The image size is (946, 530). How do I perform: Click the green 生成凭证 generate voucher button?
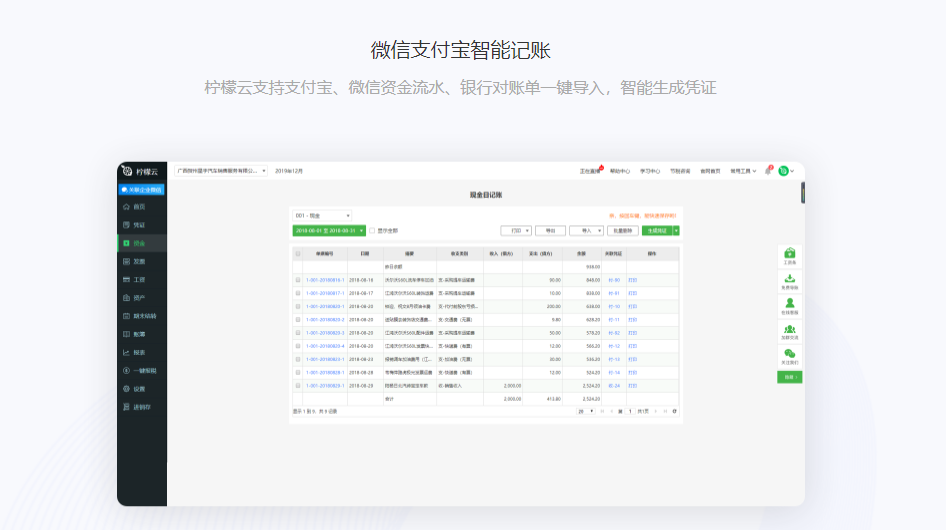point(658,231)
